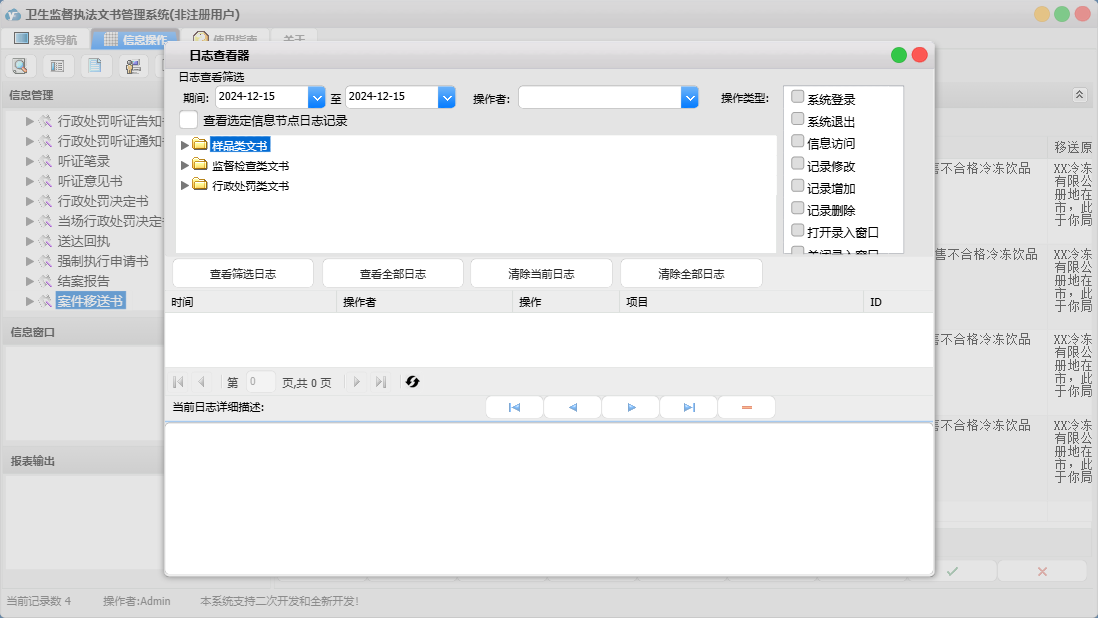Screen dimensions: 1098x618
Task: Click the 清除全部日志 button
Action: coord(691,274)
